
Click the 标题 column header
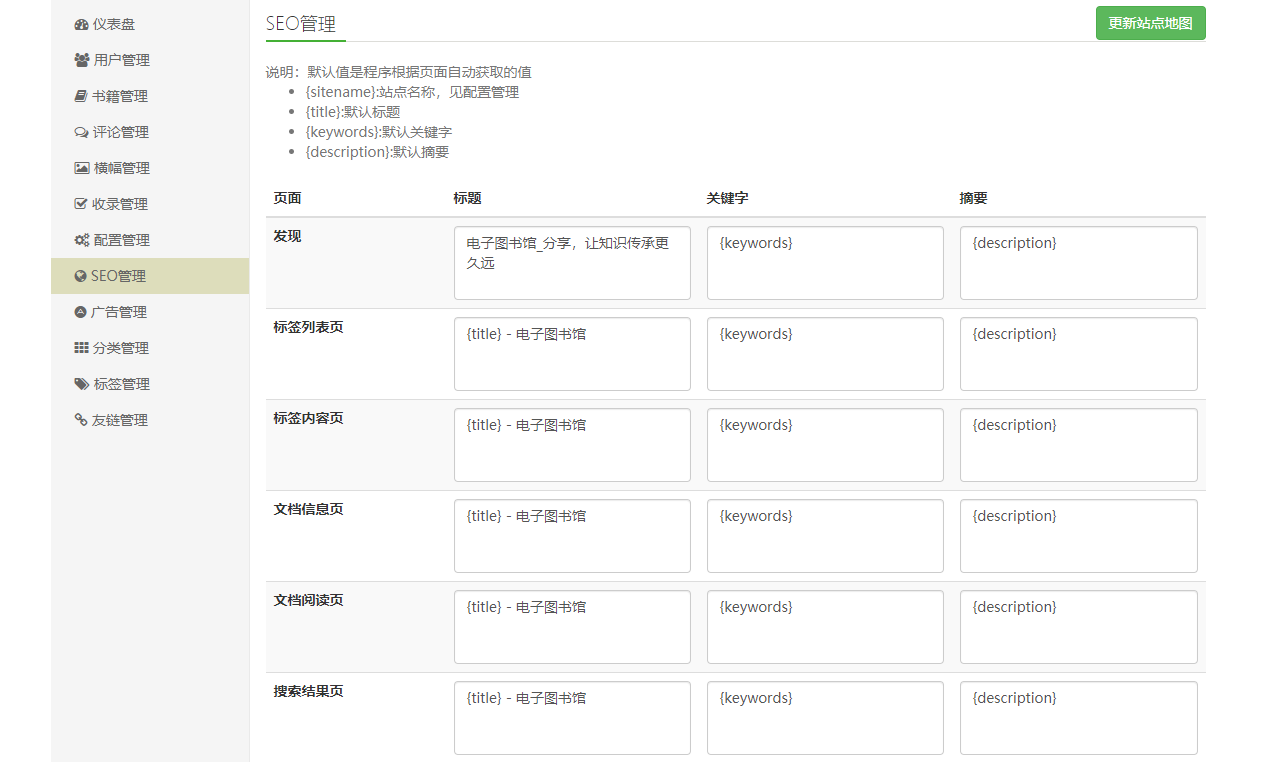[x=467, y=198]
